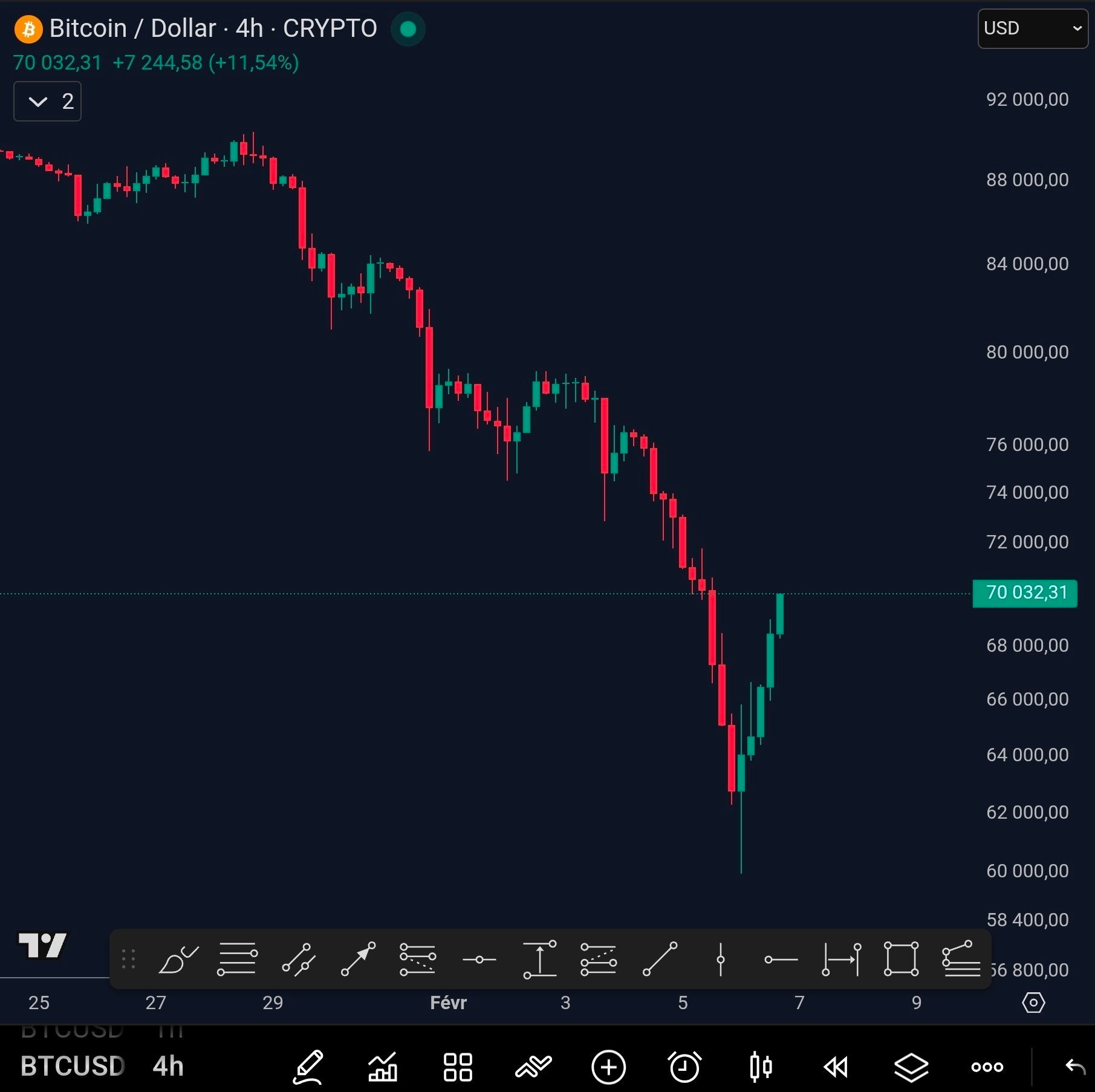Add a symbol with the plus button
This screenshot has width=1095, height=1092.
coord(609,1067)
